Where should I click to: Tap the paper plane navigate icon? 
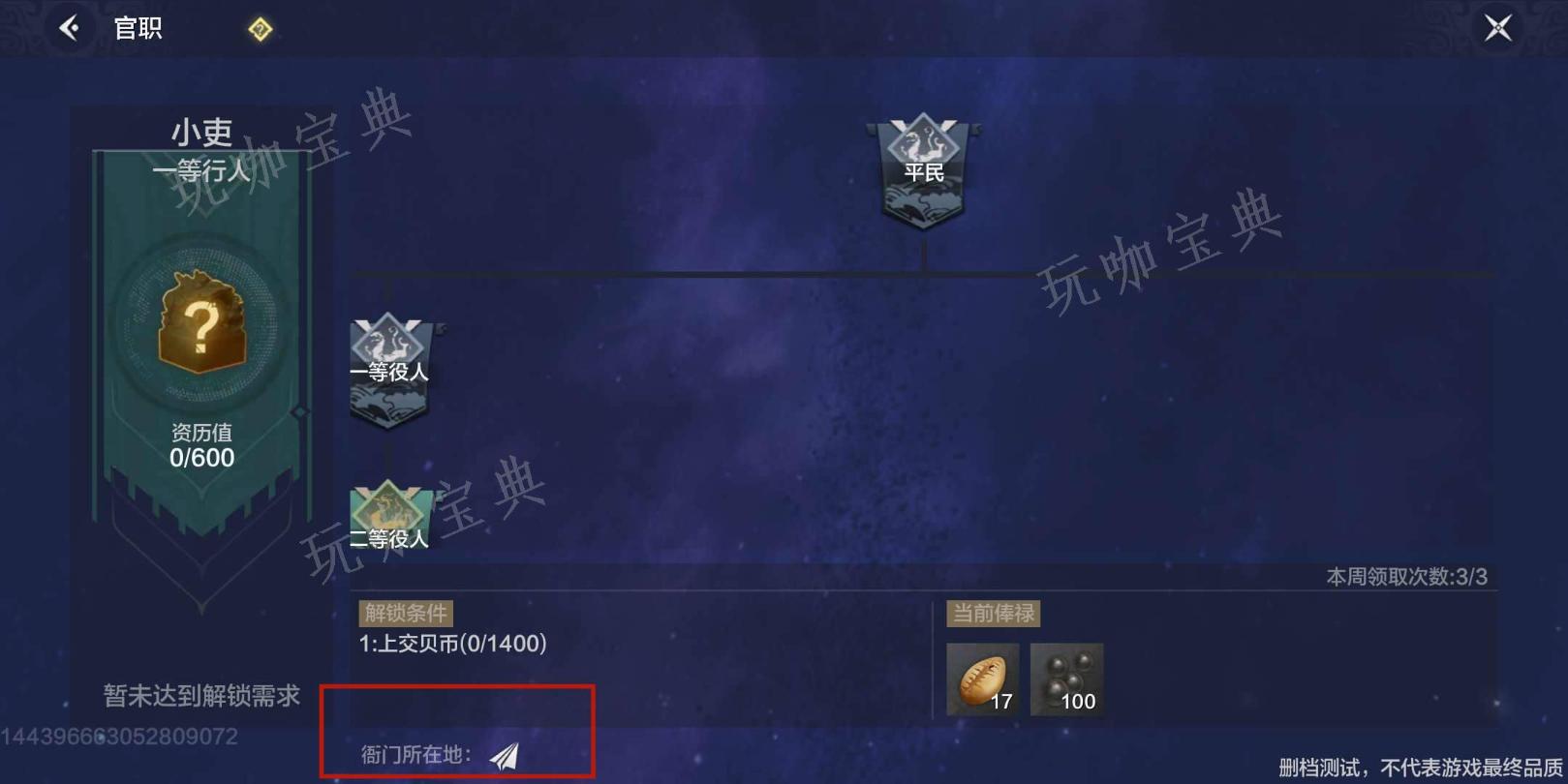pyautogui.click(x=504, y=755)
